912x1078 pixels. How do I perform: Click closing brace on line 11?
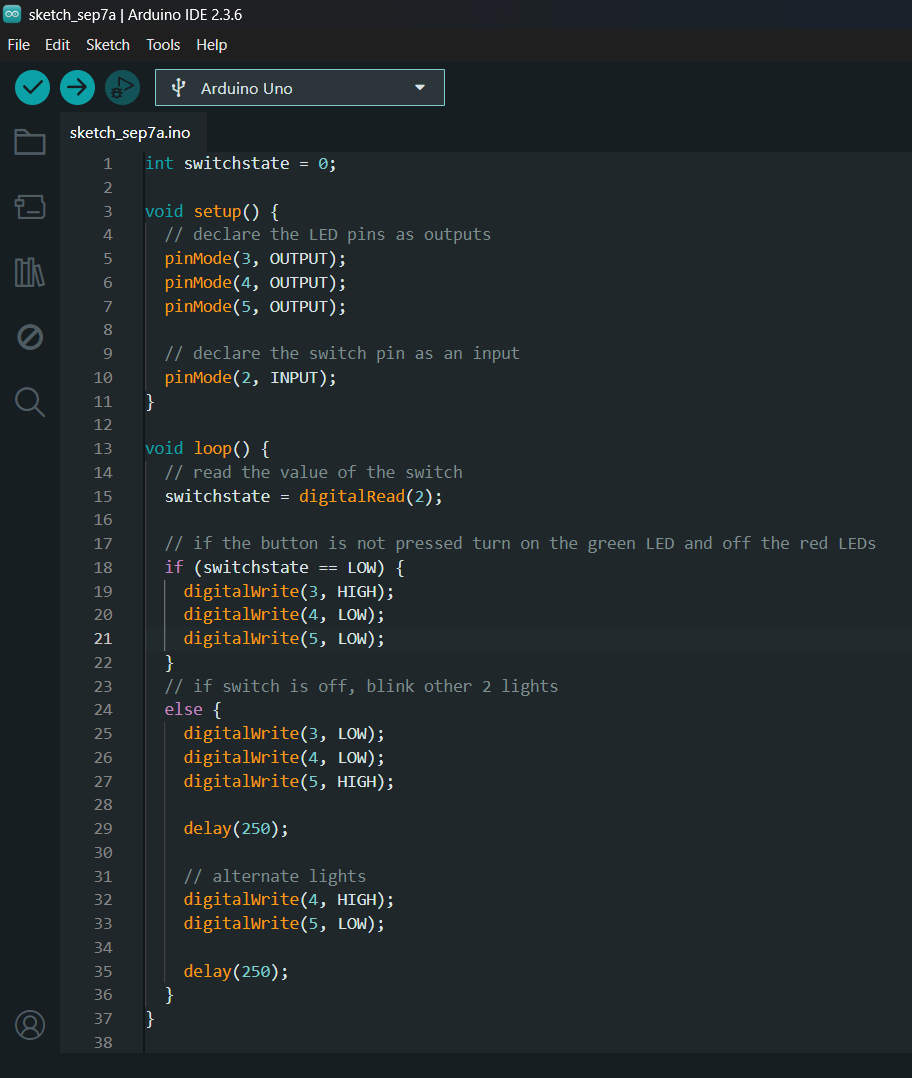point(150,402)
